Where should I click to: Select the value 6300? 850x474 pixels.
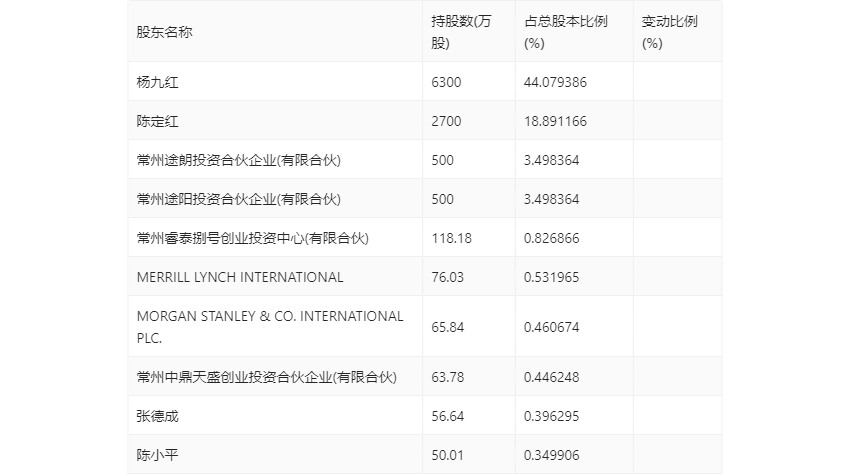click(x=446, y=82)
